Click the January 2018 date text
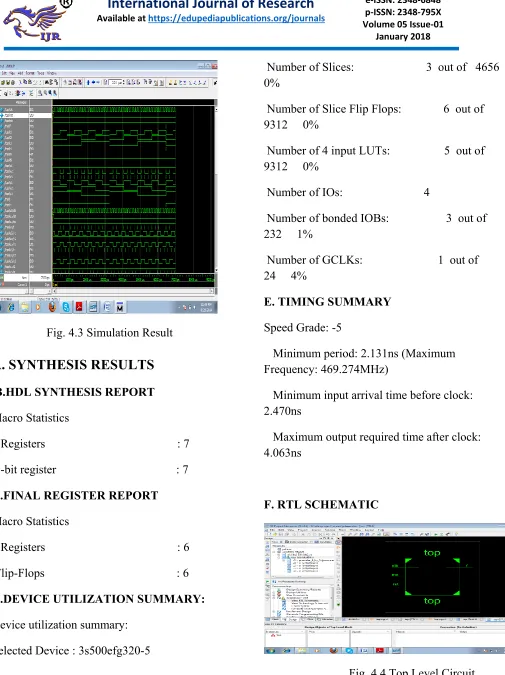This screenshot has height=675, width=505. [x=403, y=36]
